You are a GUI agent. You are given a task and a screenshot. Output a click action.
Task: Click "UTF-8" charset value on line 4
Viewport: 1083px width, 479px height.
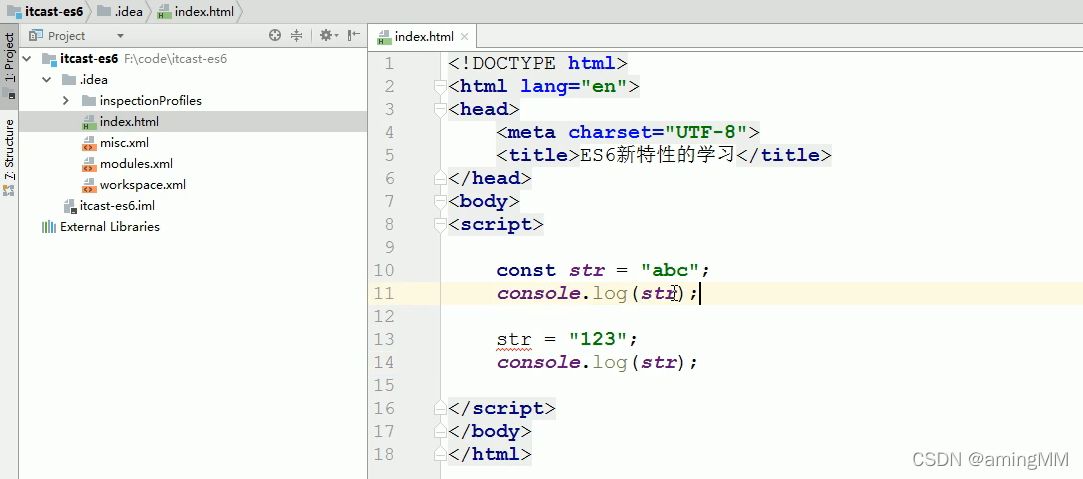click(x=706, y=132)
